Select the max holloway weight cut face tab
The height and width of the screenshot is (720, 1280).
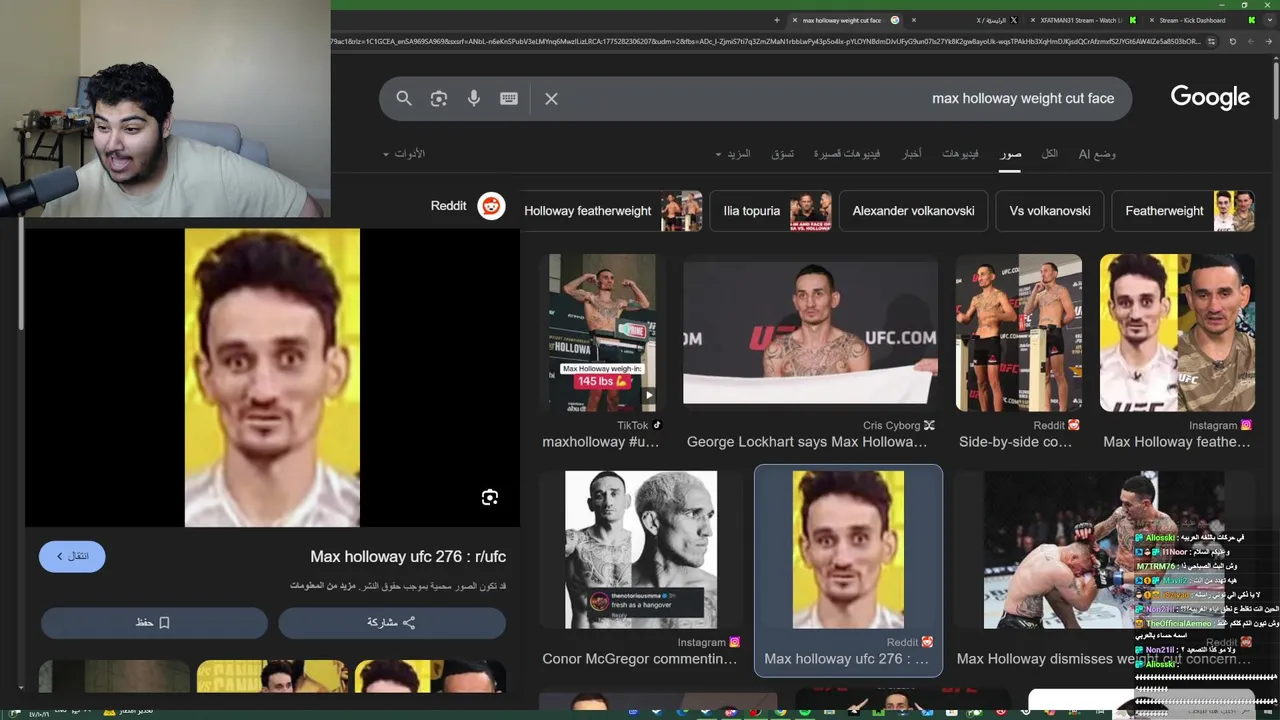(x=845, y=20)
